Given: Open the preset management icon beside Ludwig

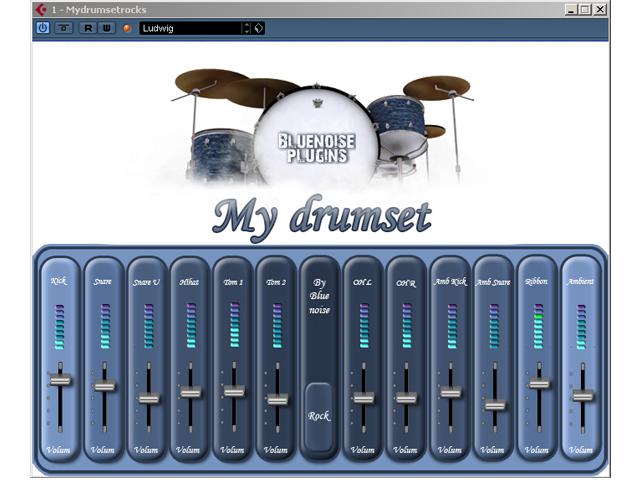Looking at the screenshot, I should 259,28.
